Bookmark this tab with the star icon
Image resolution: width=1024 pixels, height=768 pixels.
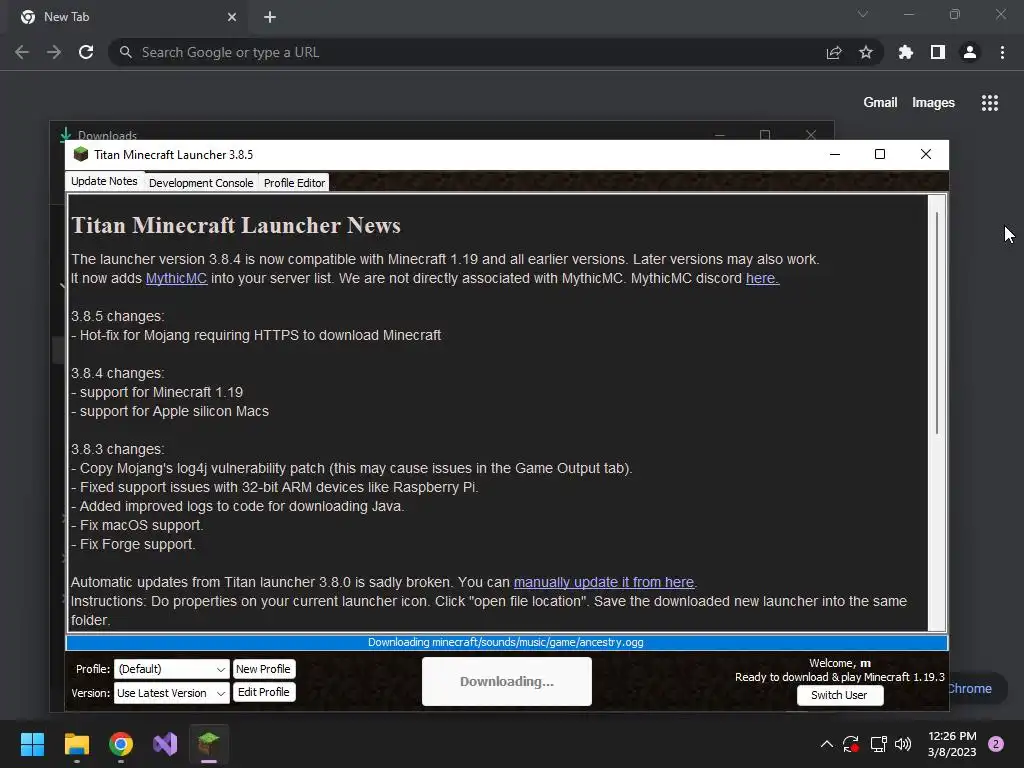[x=866, y=52]
